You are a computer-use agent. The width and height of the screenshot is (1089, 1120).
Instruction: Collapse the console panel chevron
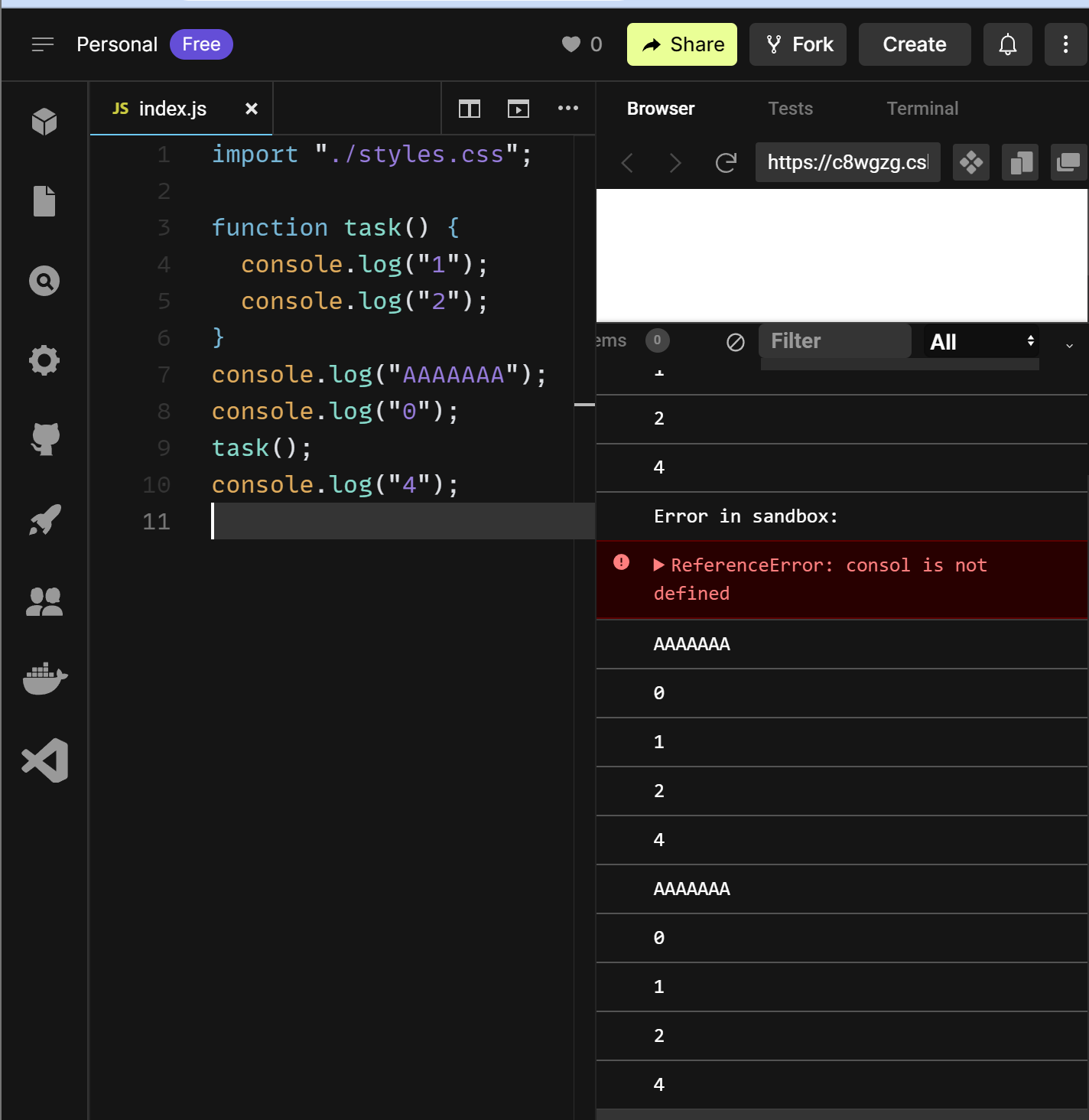pos(1069,345)
